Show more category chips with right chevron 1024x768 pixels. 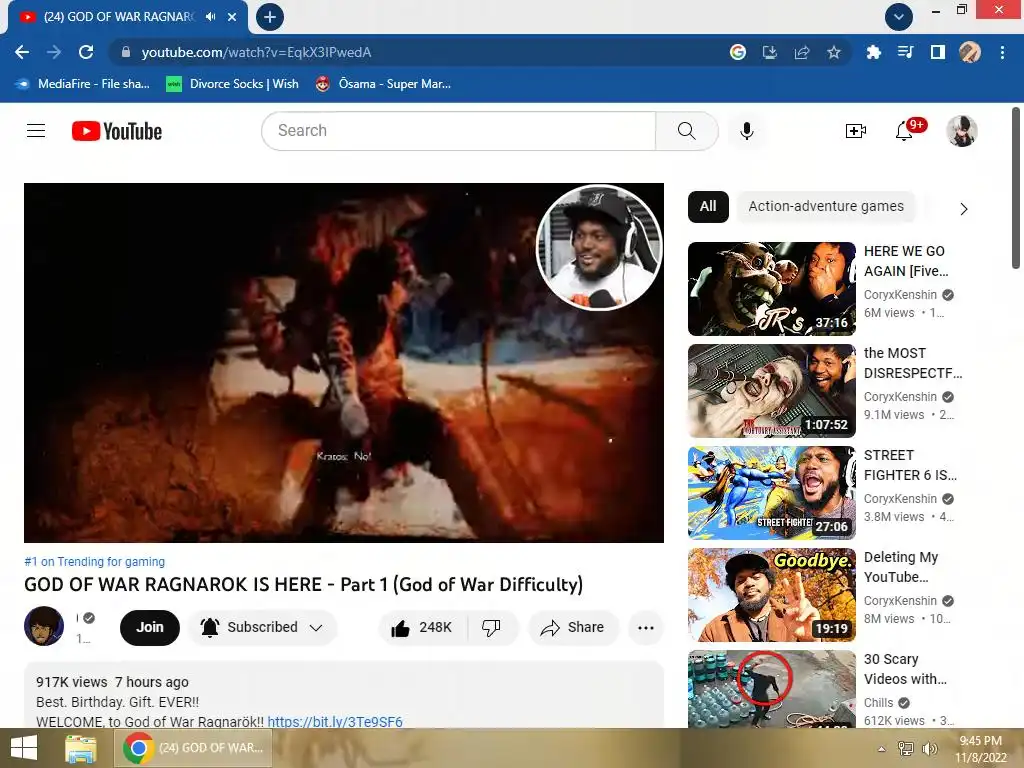963,209
